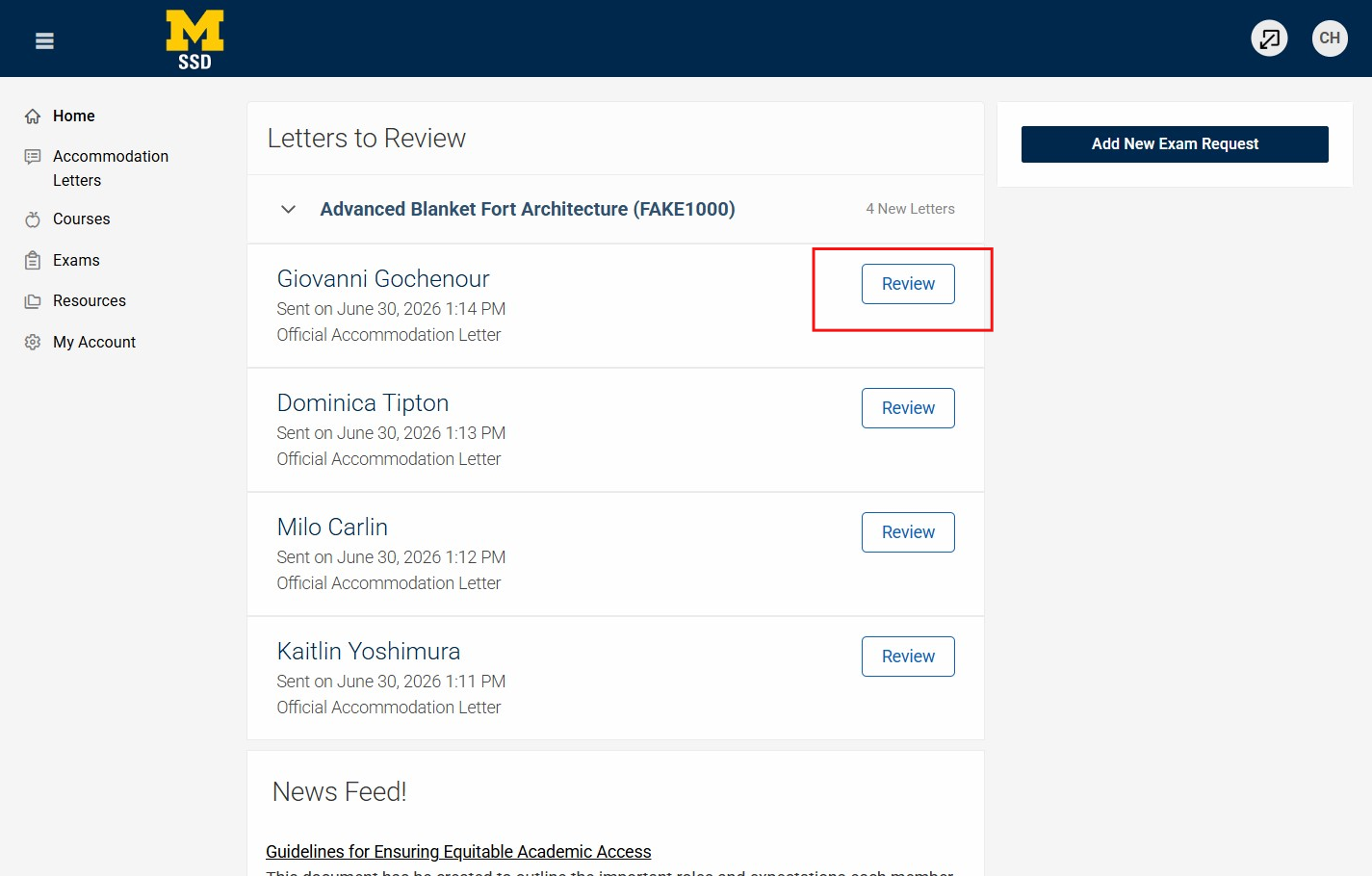Click 'Sent on June 30, 2026 1:13 PM'
The height and width of the screenshot is (876, 1372).
(391, 433)
